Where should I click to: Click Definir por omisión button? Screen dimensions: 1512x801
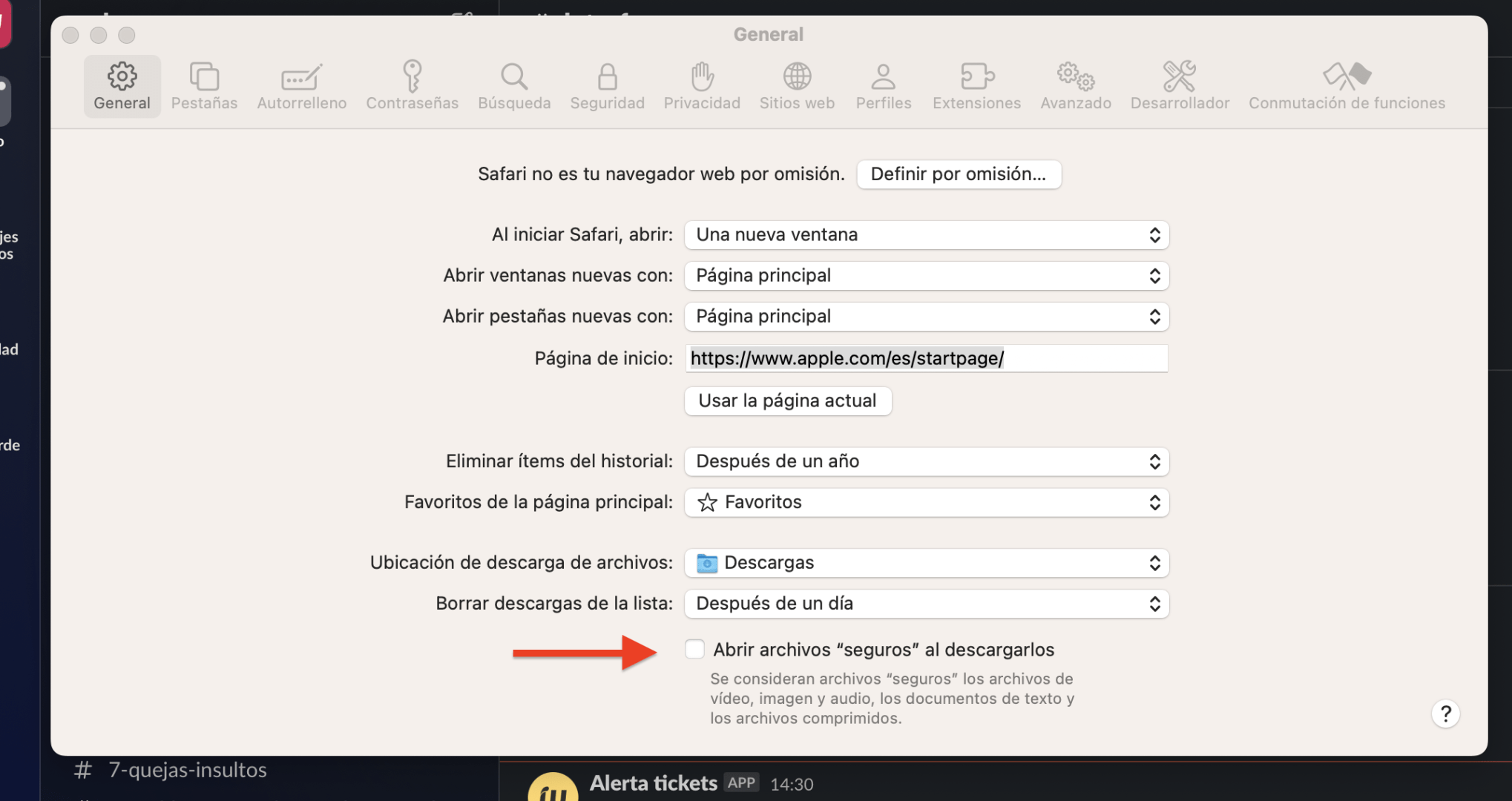(x=959, y=174)
